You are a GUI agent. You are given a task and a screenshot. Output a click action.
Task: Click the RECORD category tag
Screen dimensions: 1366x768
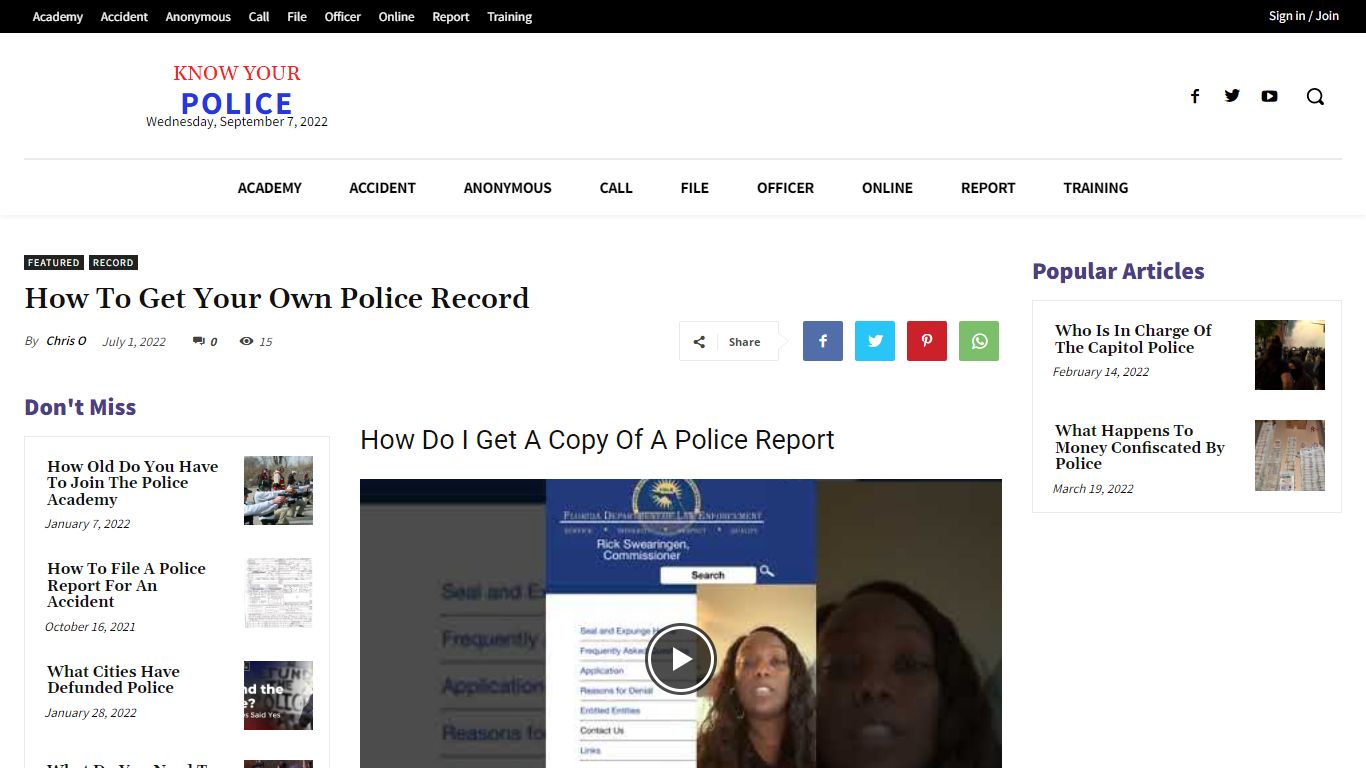[113, 263]
